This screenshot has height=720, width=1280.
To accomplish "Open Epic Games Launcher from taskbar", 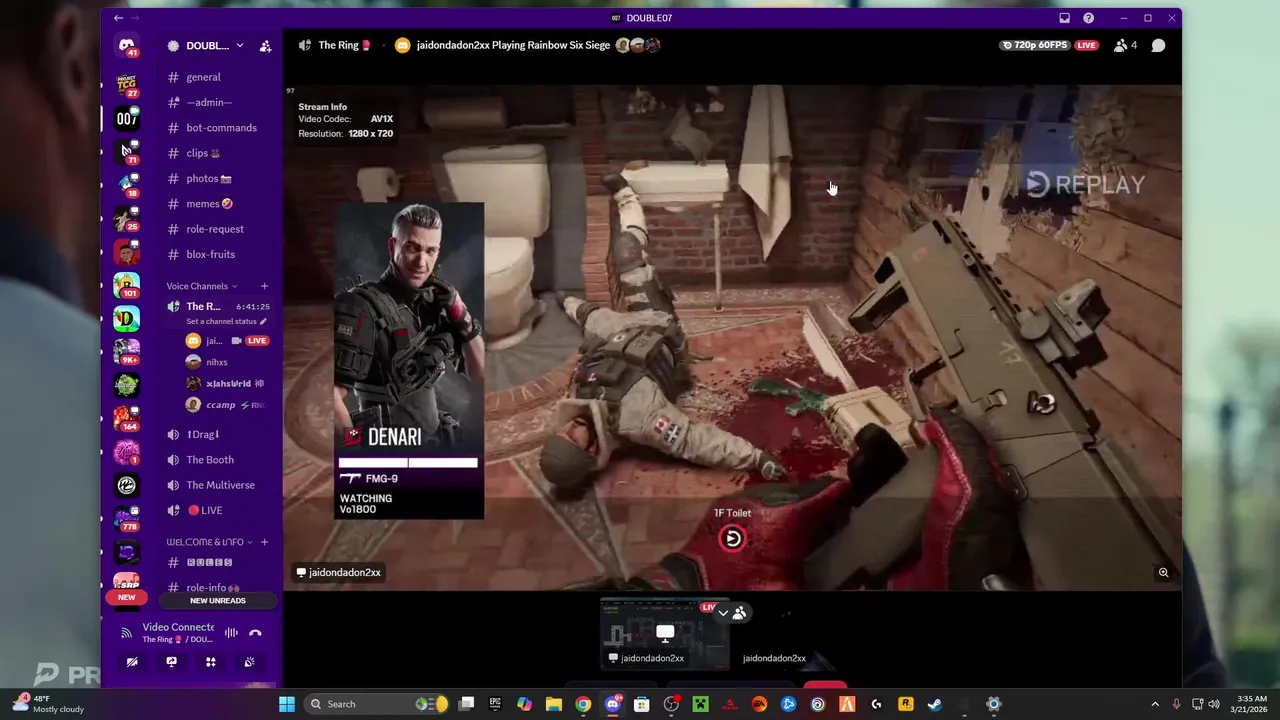I will click(495, 704).
